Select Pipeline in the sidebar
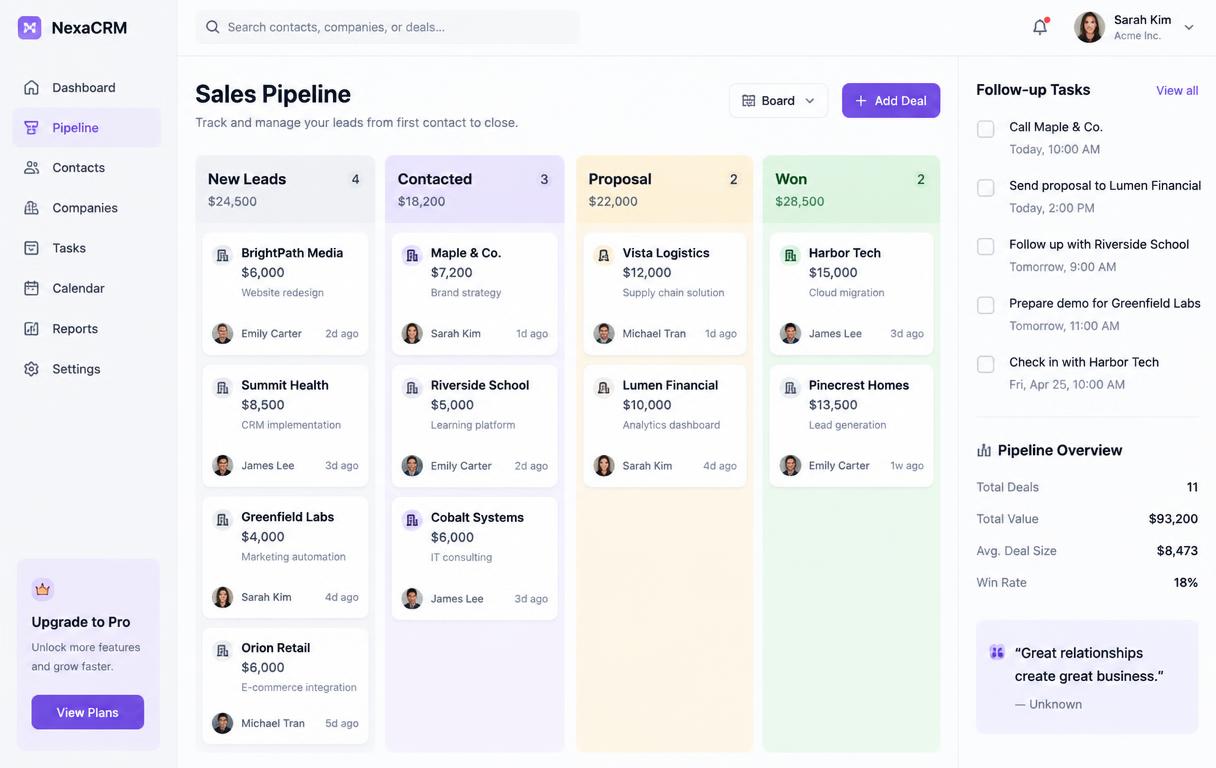This screenshot has height=768, width=1216. tap(86, 128)
